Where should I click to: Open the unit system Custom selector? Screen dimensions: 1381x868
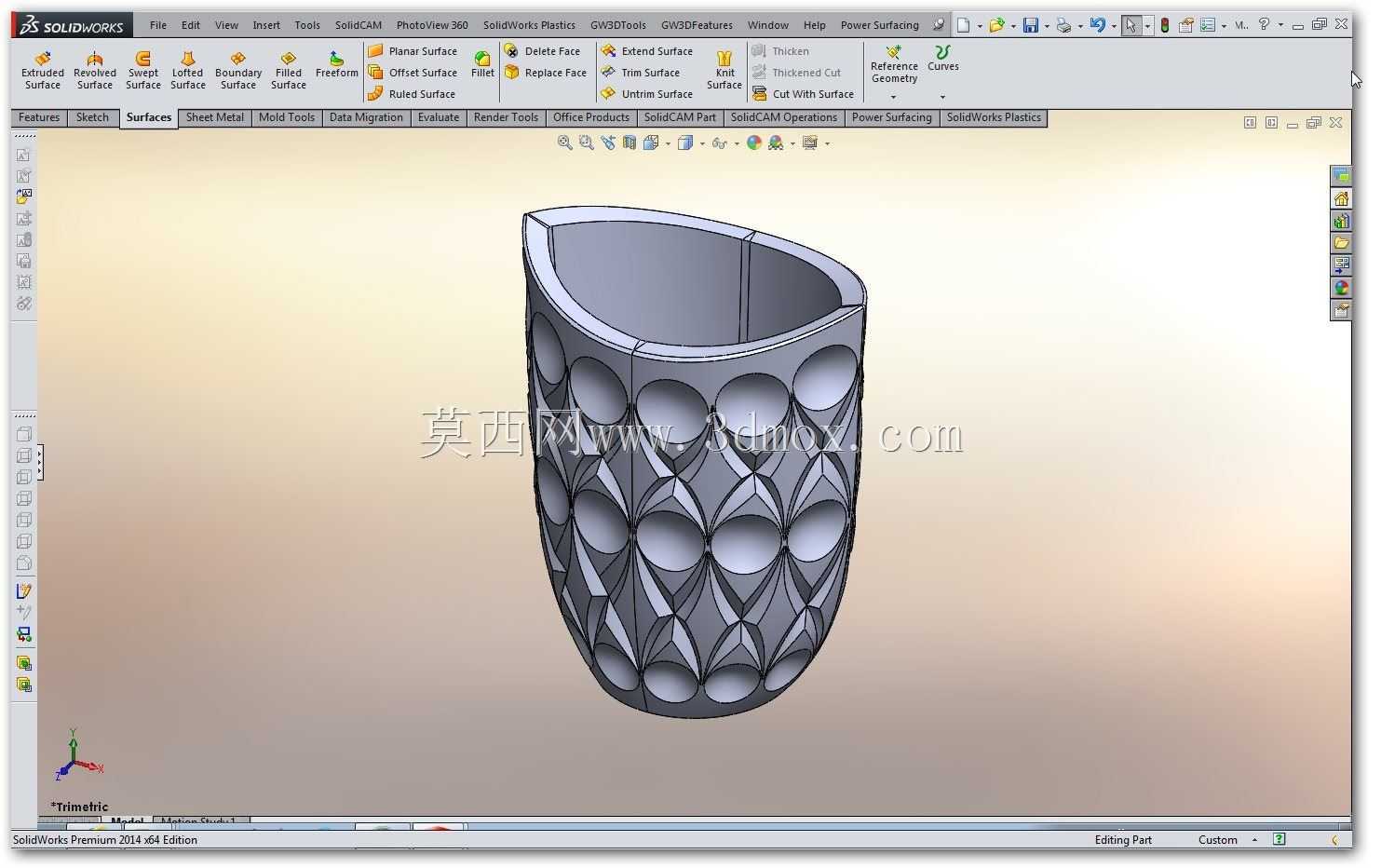click(x=1225, y=840)
